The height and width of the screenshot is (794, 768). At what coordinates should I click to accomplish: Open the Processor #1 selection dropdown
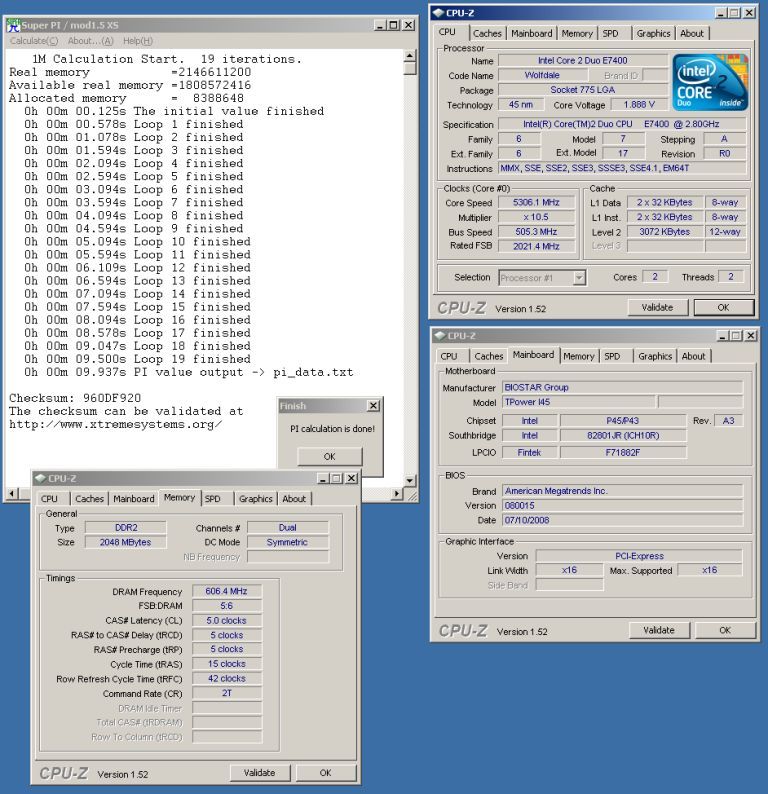(x=580, y=277)
